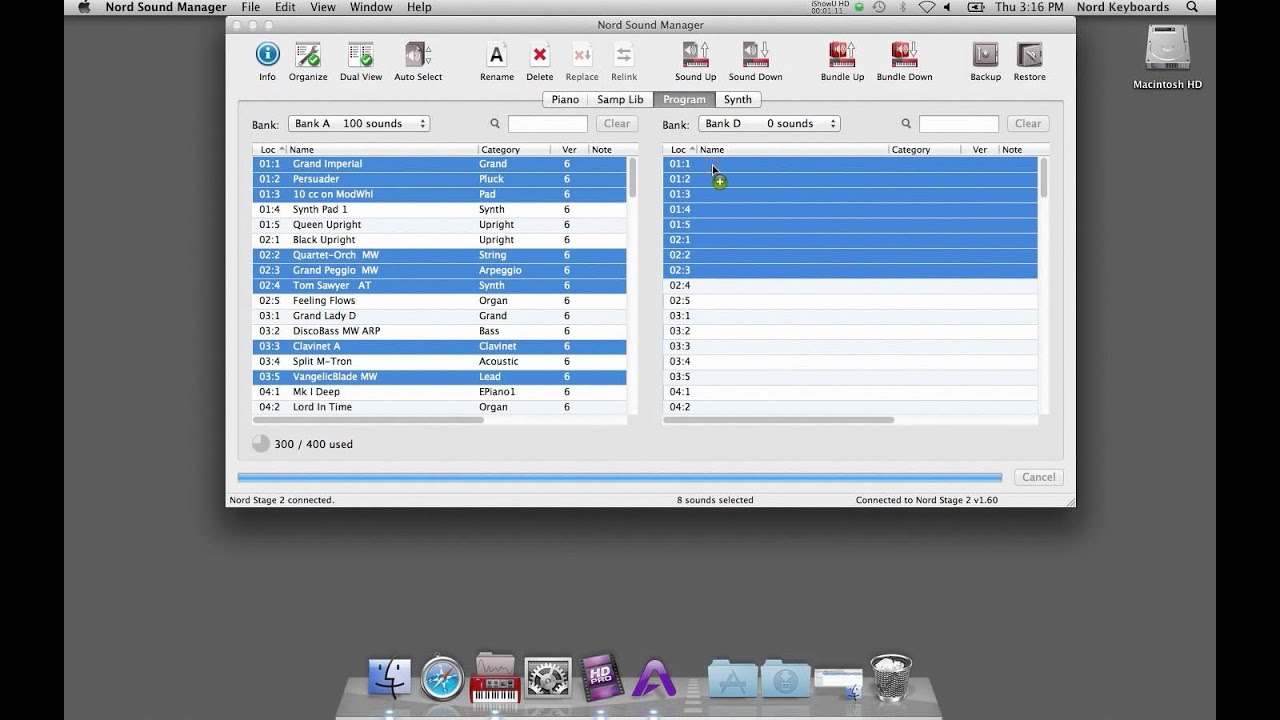Switch to the Piano tab

point(565,99)
